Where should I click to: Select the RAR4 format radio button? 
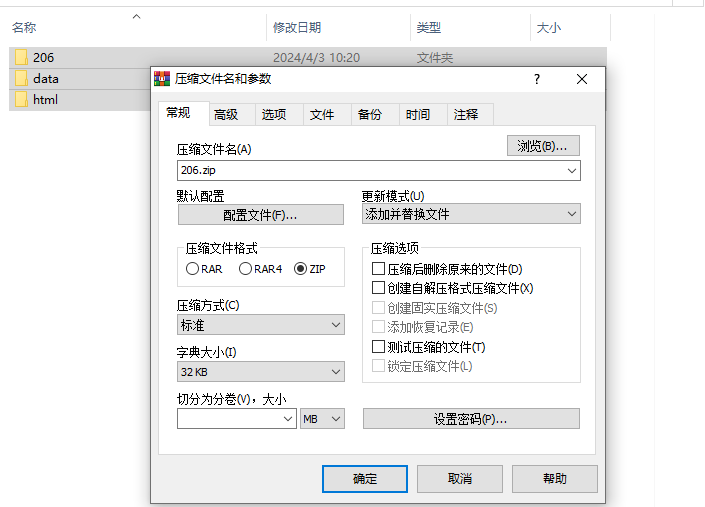(245, 269)
